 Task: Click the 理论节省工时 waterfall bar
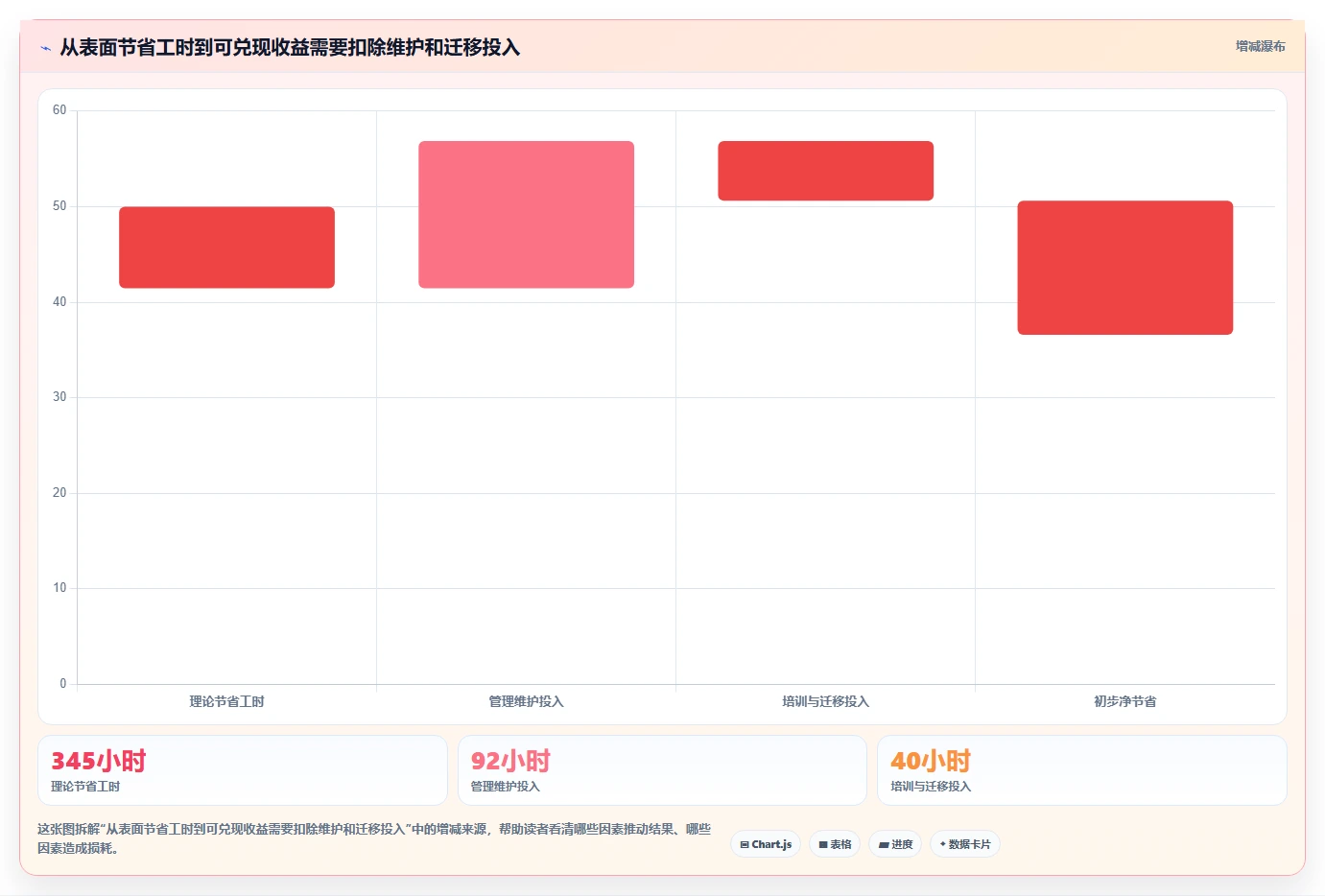coord(226,248)
